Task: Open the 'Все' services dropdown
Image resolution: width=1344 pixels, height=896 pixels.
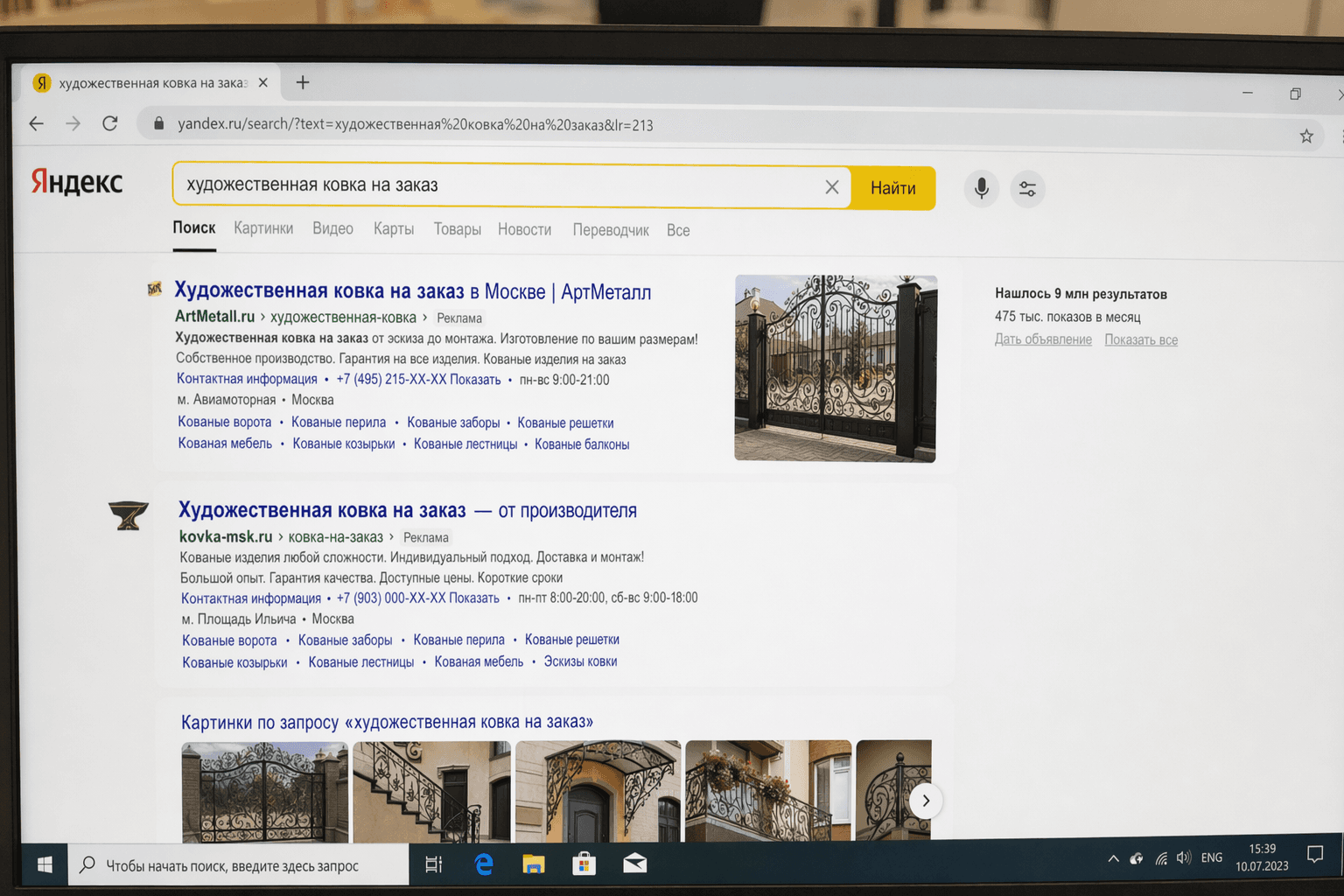Action: click(x=678, y=230)
